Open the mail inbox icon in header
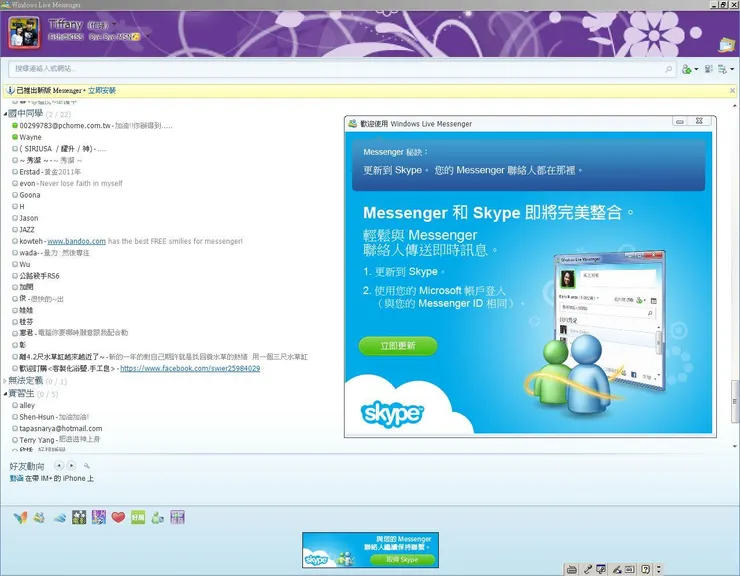The image size is (740, 576). [726, 45]
